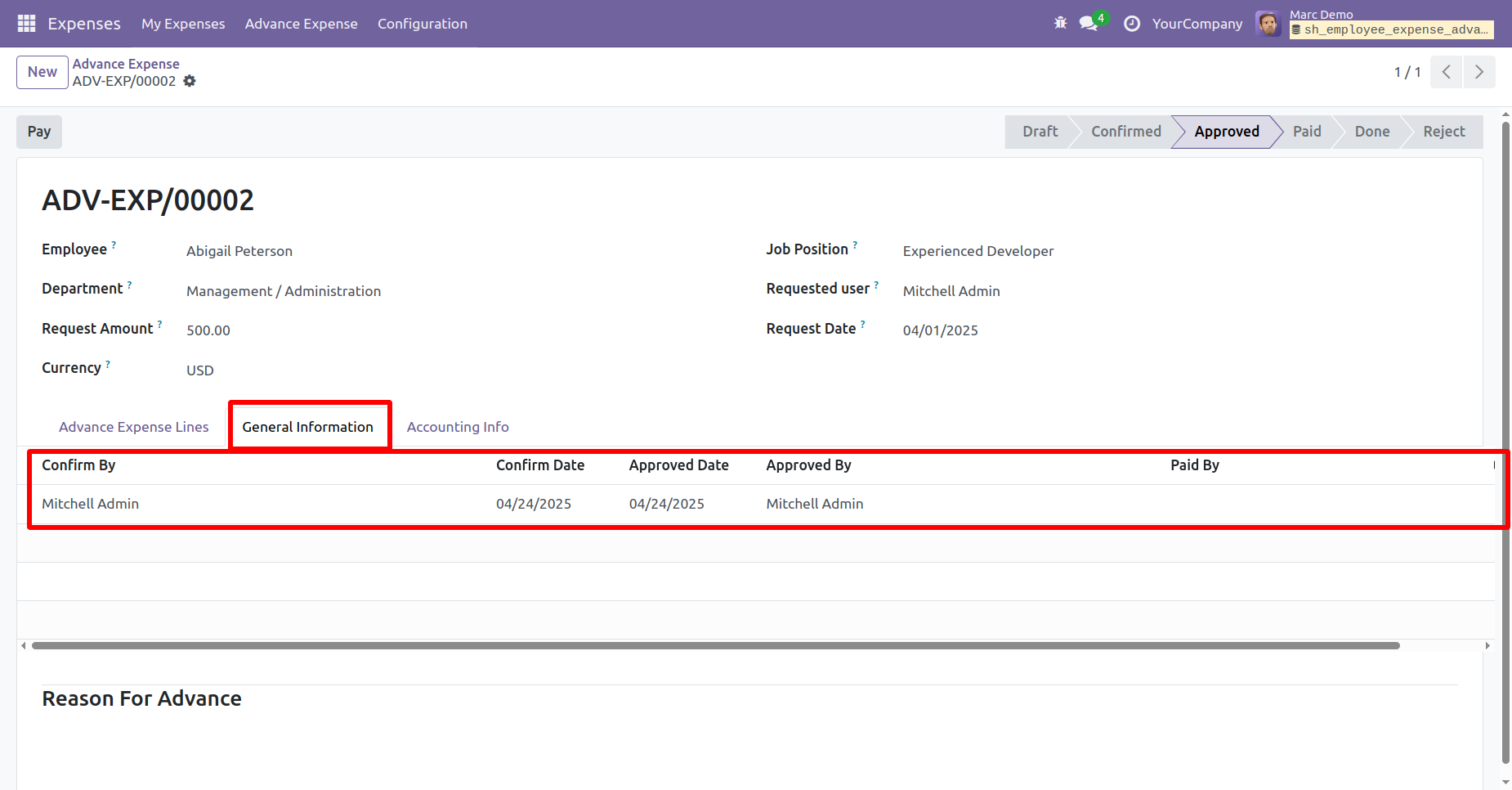Click the Confirm By column header
This screenshot has width=1512, height=790.
78,465
